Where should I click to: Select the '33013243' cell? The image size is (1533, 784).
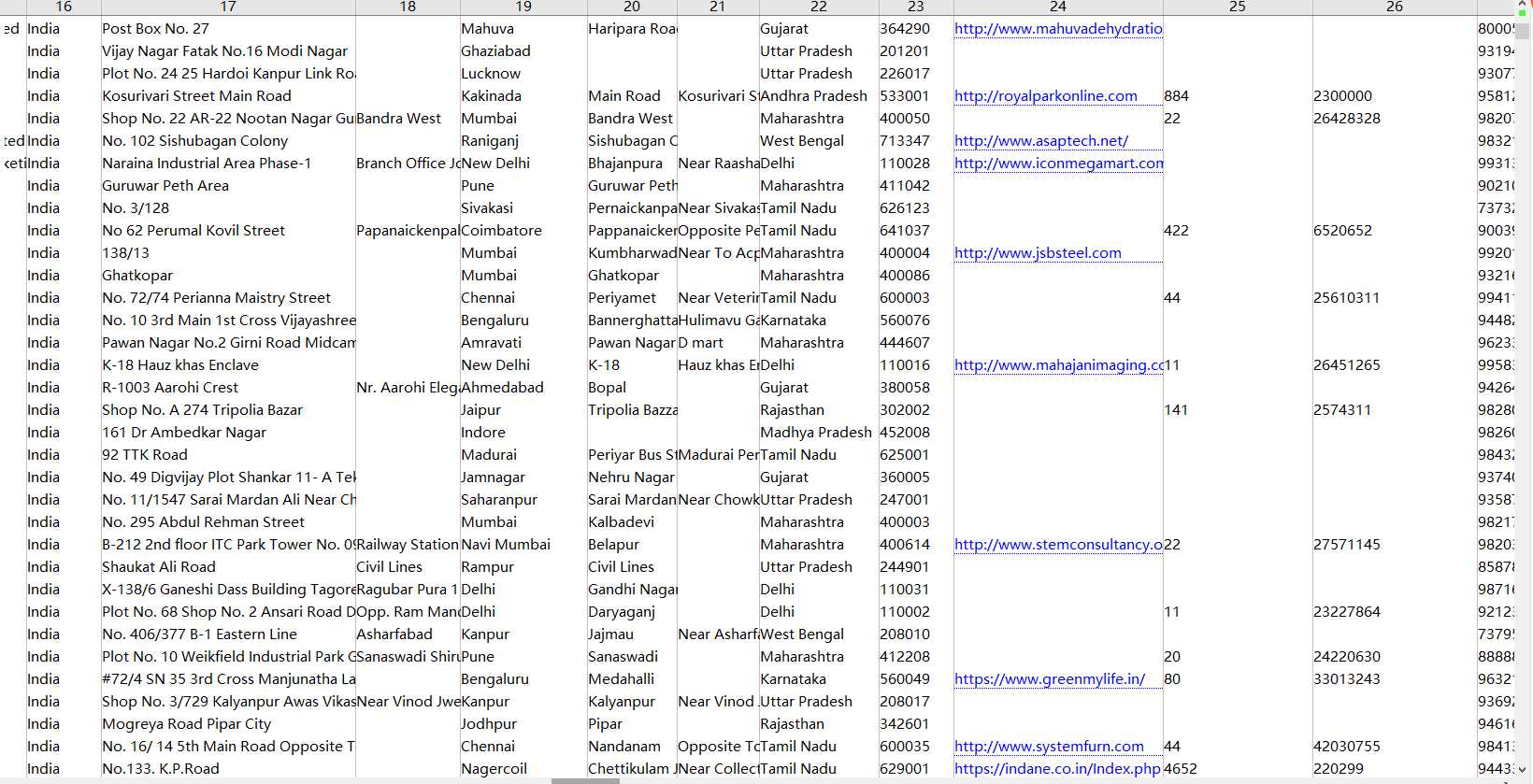[x=1395, y=679]
